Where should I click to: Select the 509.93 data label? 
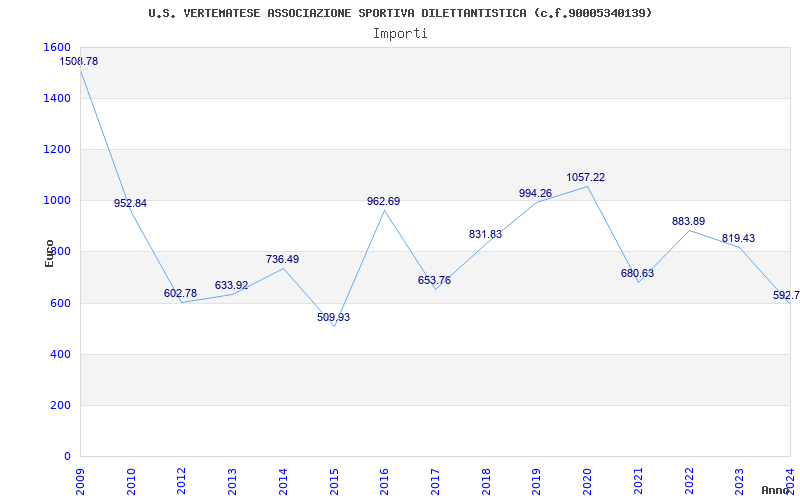coord(333,317)
